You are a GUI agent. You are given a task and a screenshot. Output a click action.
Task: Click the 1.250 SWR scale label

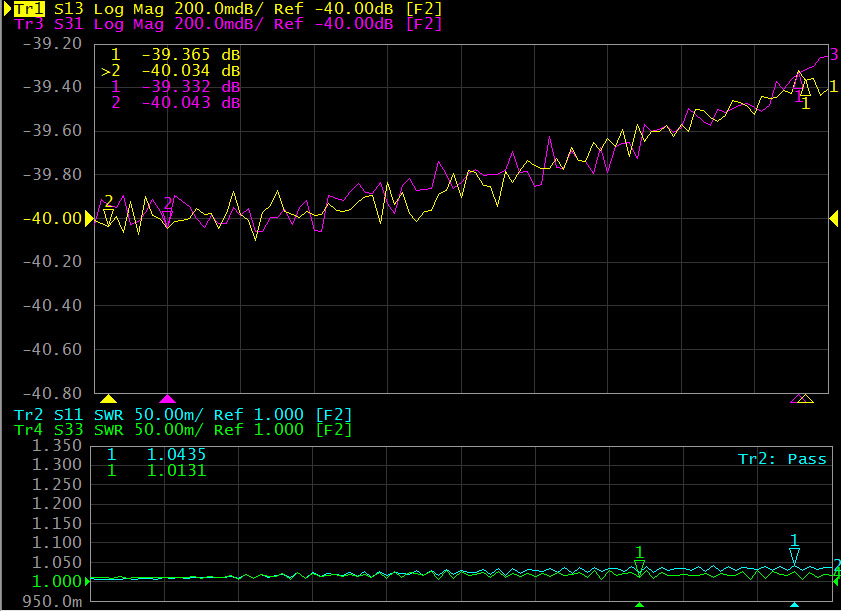point(57,484)
